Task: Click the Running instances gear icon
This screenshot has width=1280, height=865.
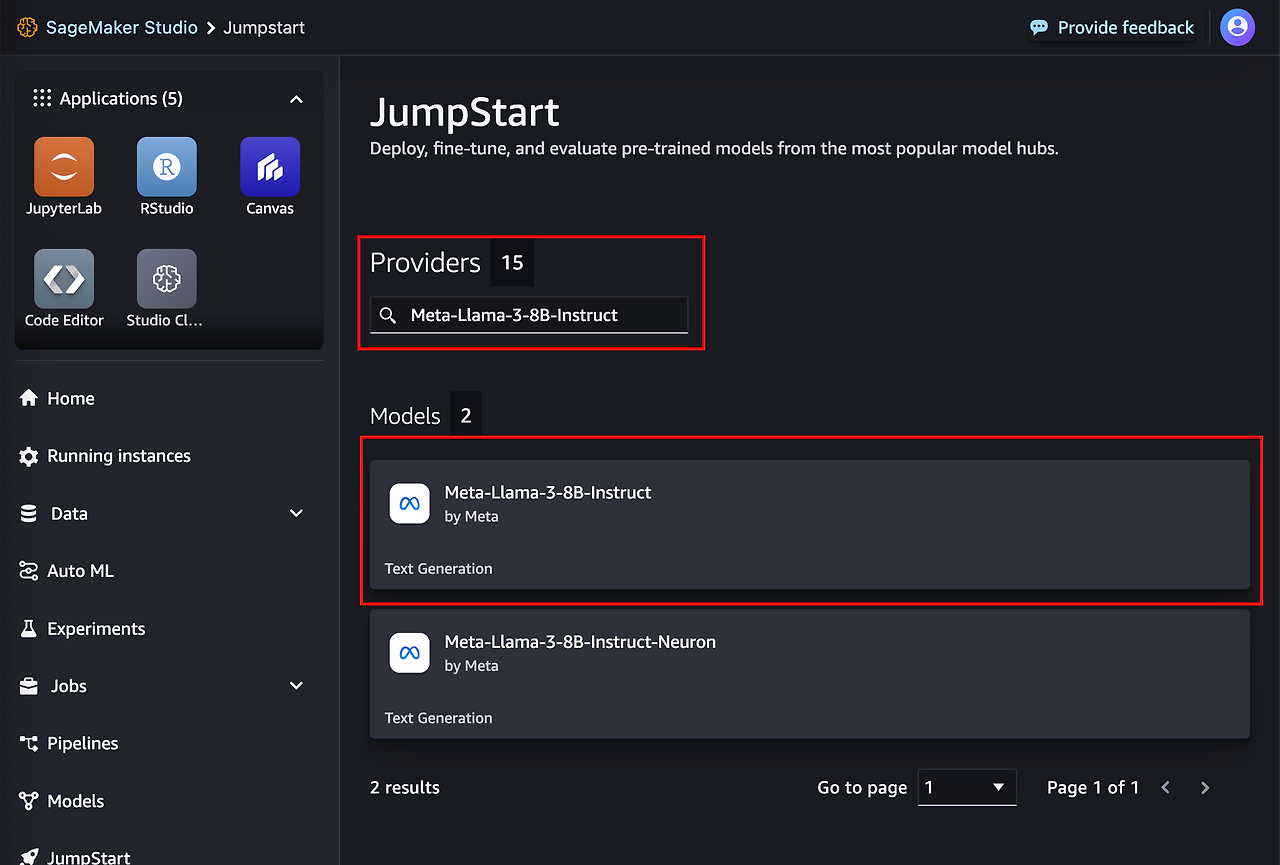Action: [29, 456]
